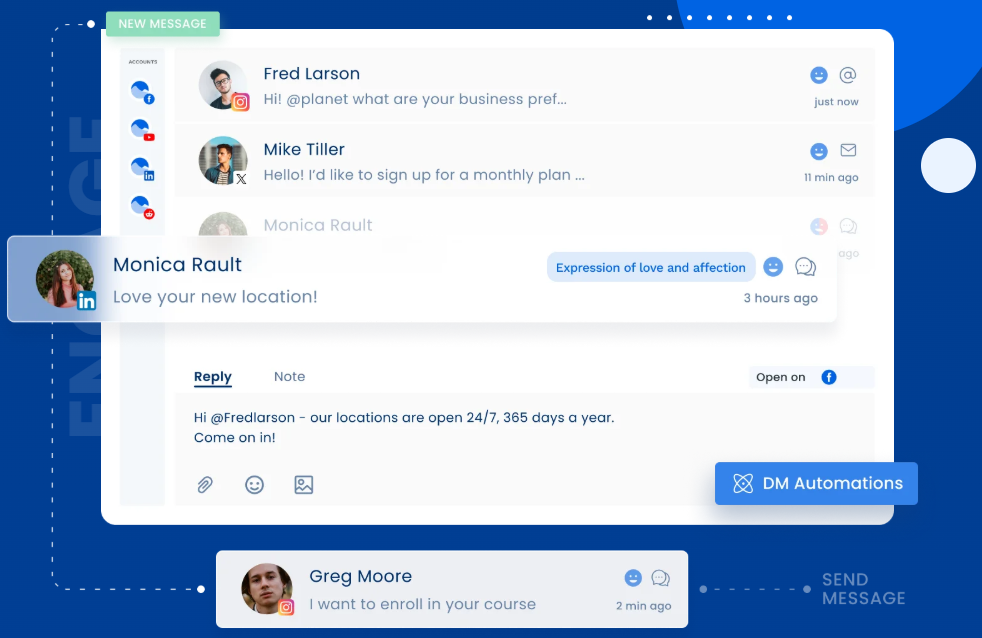Click the Accounts heading in the sidebar
The height and width of the screenshot is (638, 982).
(x=143, y=62)
